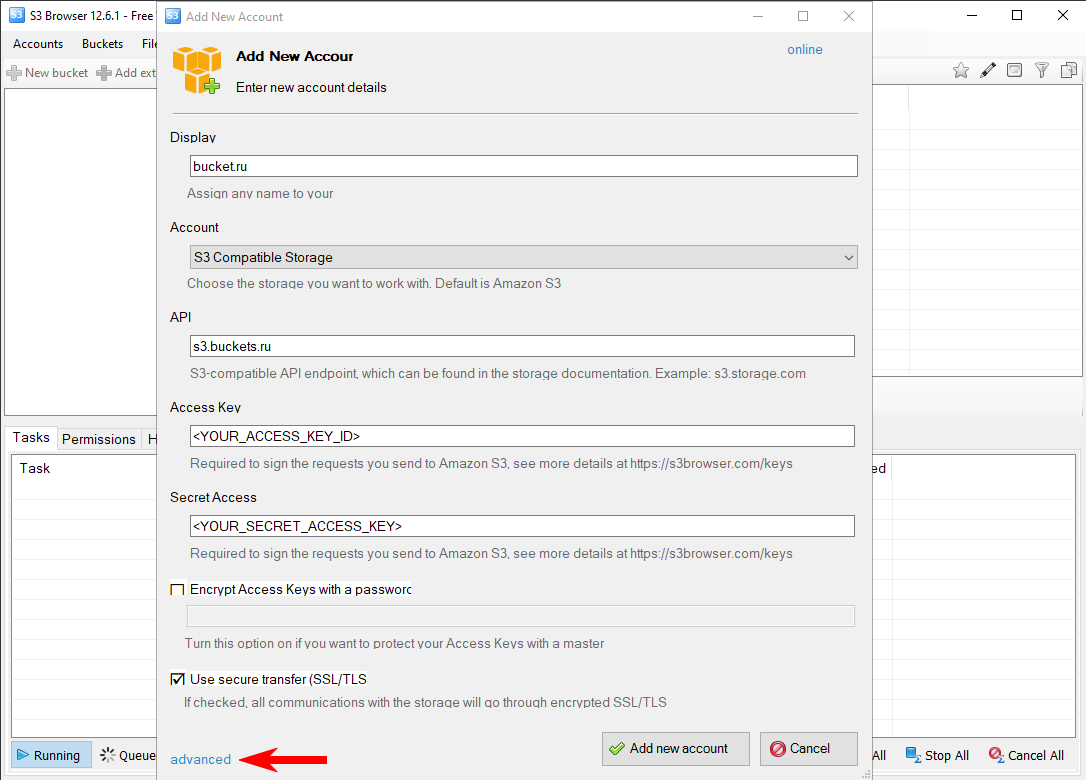Image resolution: width=1086 pixels, height=780 pixels.
Task: Switch to the Permissions tab
Action: [x=99, y=439]
